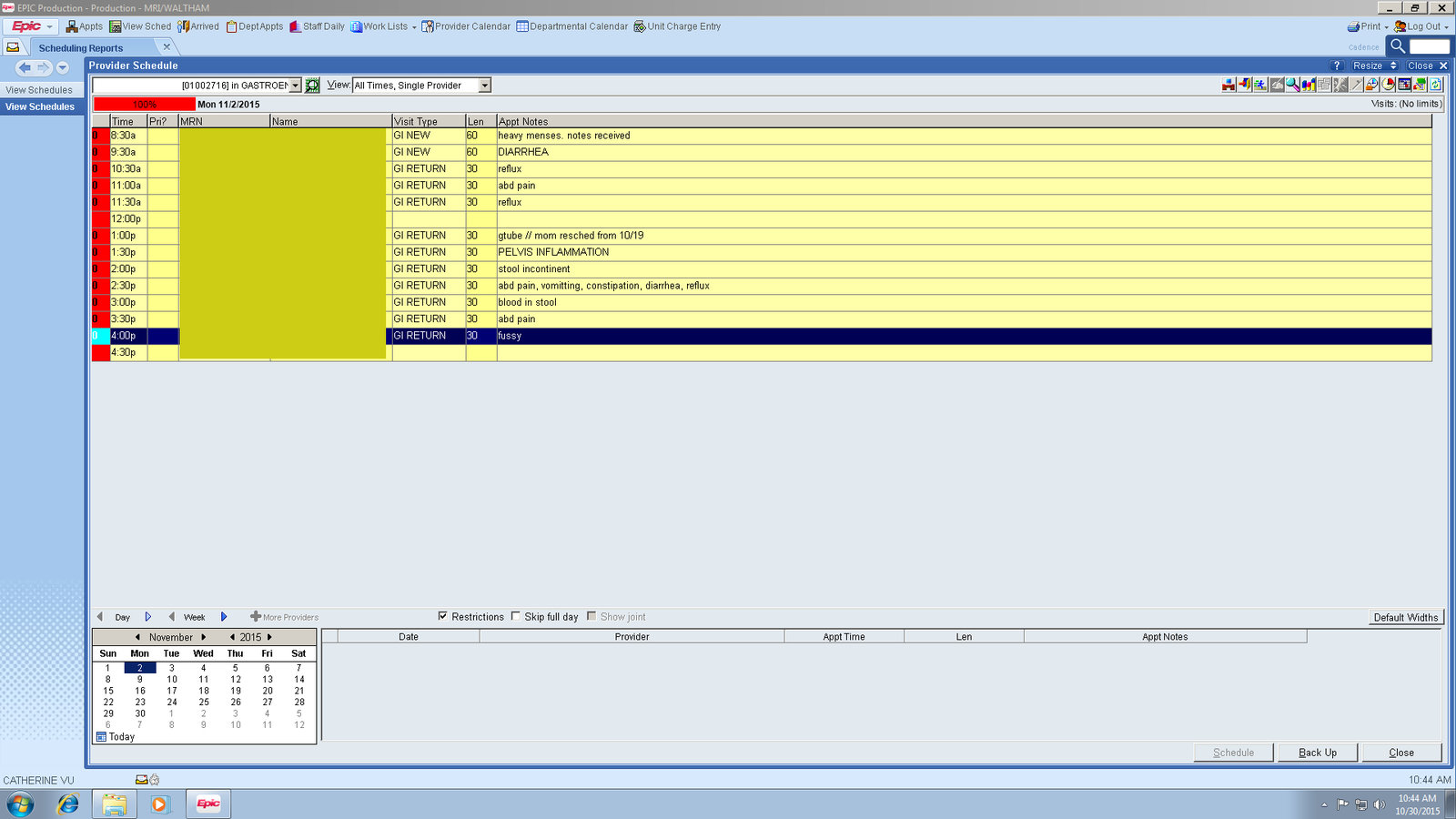Click the front desk computer toolbar icon
Viewport: 1456px width, 819px height.
pos(1228,85)
